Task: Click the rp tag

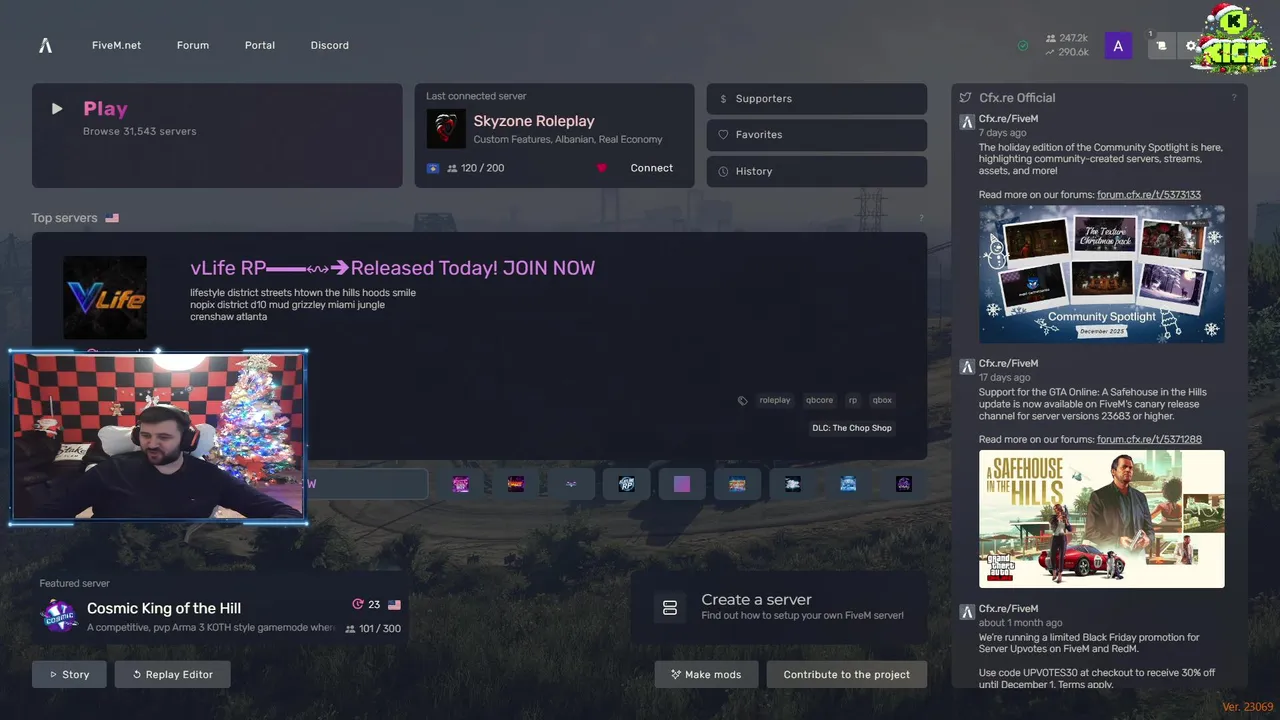Action: click(853, 400)
